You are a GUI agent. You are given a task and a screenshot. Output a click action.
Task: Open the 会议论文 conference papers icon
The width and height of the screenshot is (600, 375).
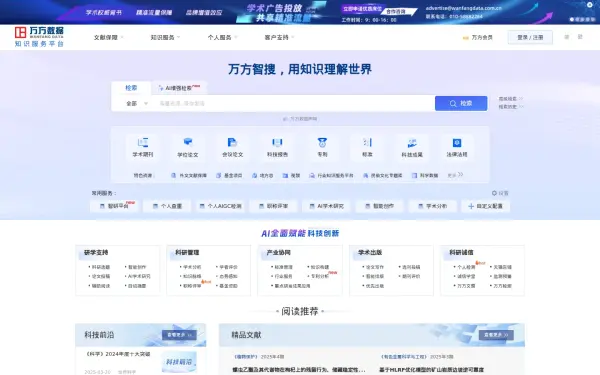[232, 143]
